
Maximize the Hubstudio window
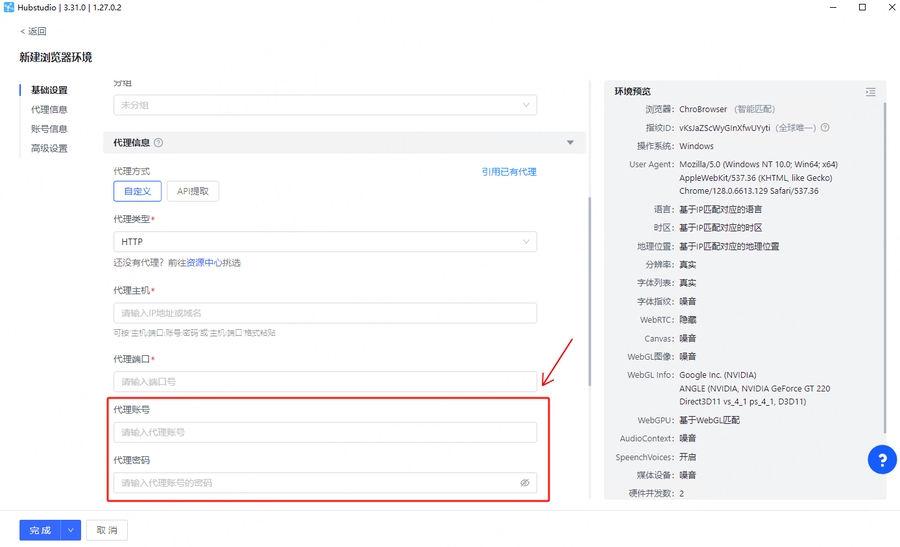point(862,7)
